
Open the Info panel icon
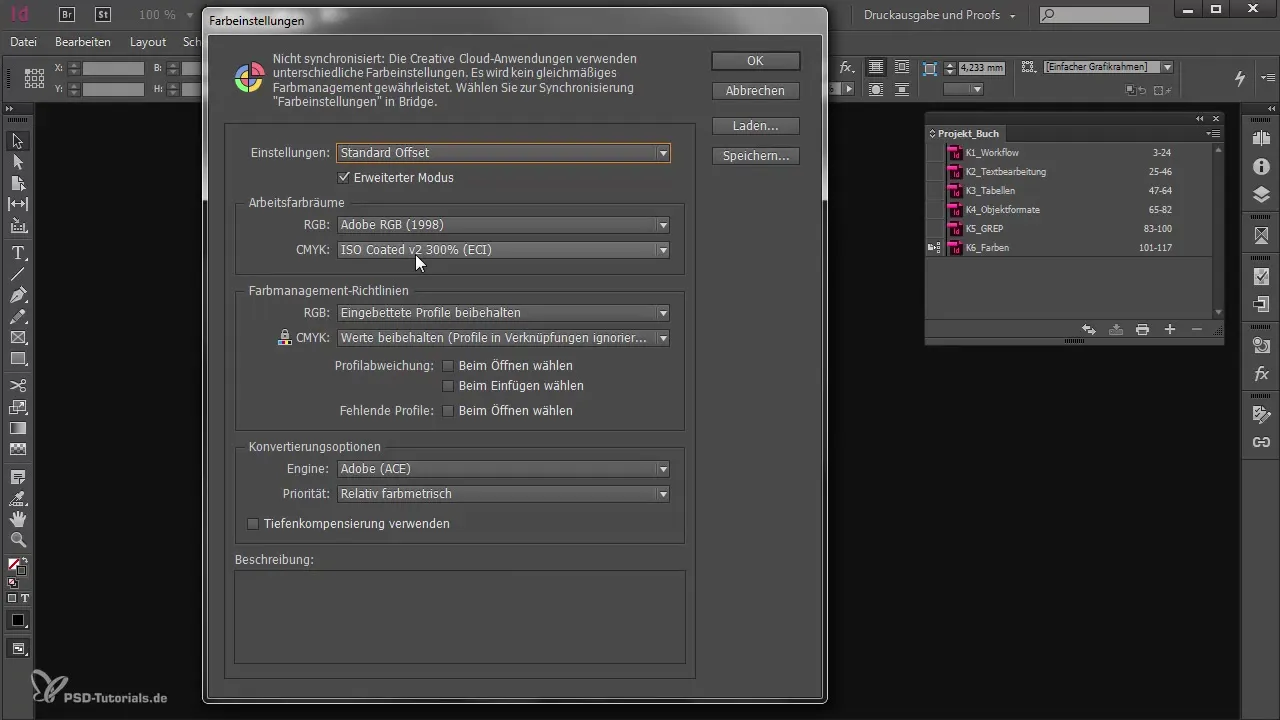pyautogui.click(x=1261, y=166)
